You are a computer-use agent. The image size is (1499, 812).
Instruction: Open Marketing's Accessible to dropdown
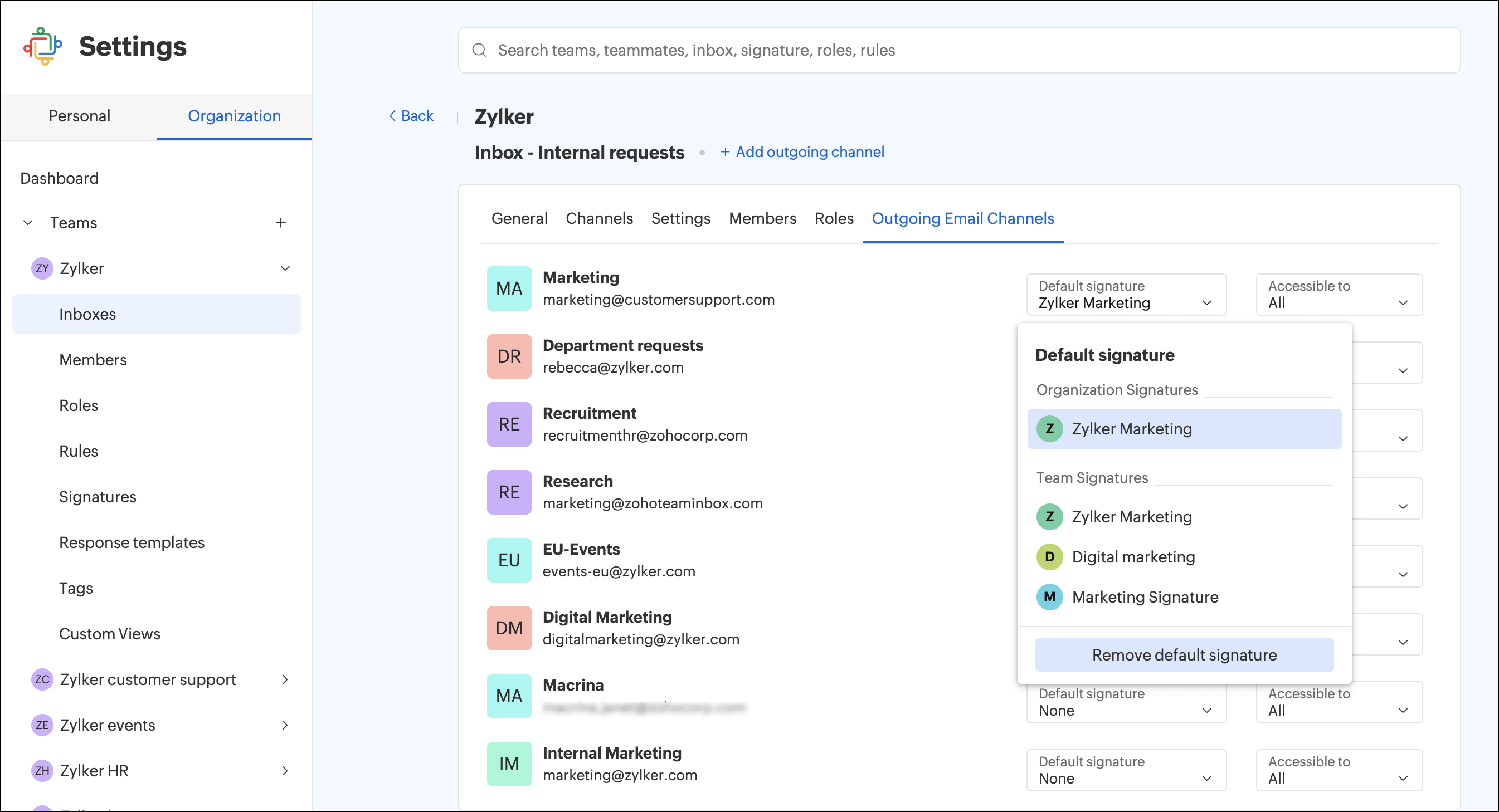tap(1340, 295)
